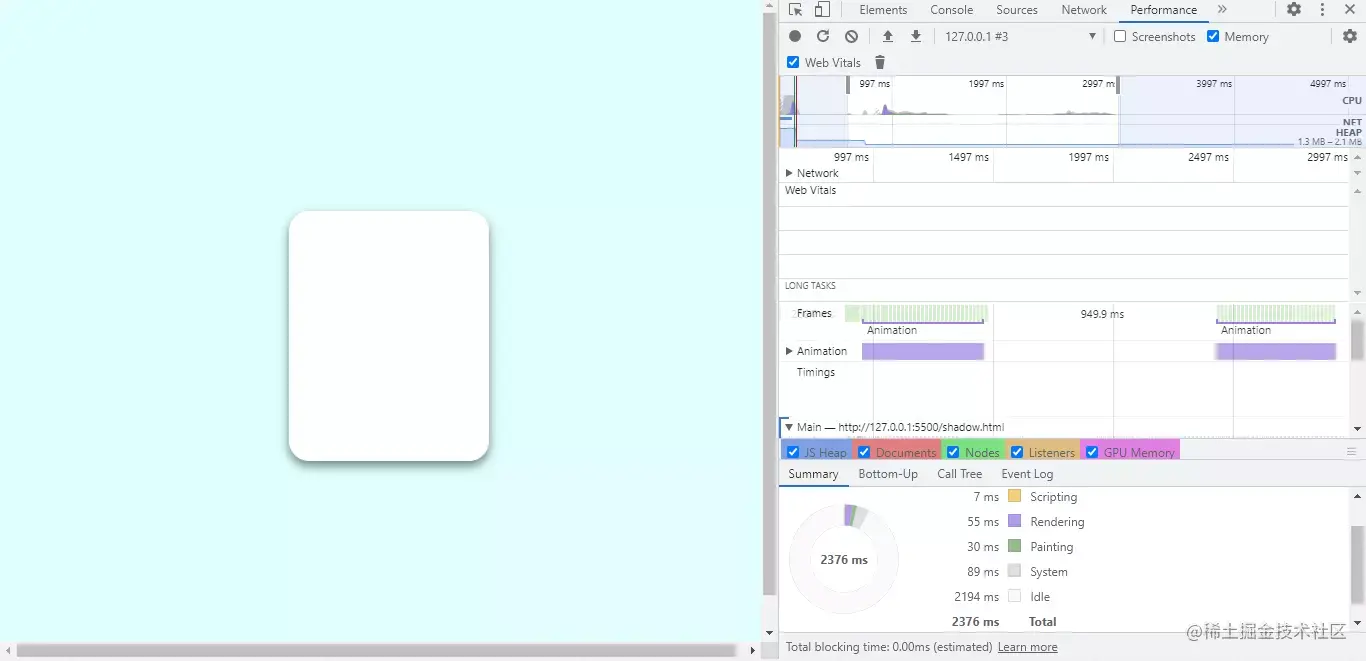Click the Idle legend entry

(x=1040, y=597)
